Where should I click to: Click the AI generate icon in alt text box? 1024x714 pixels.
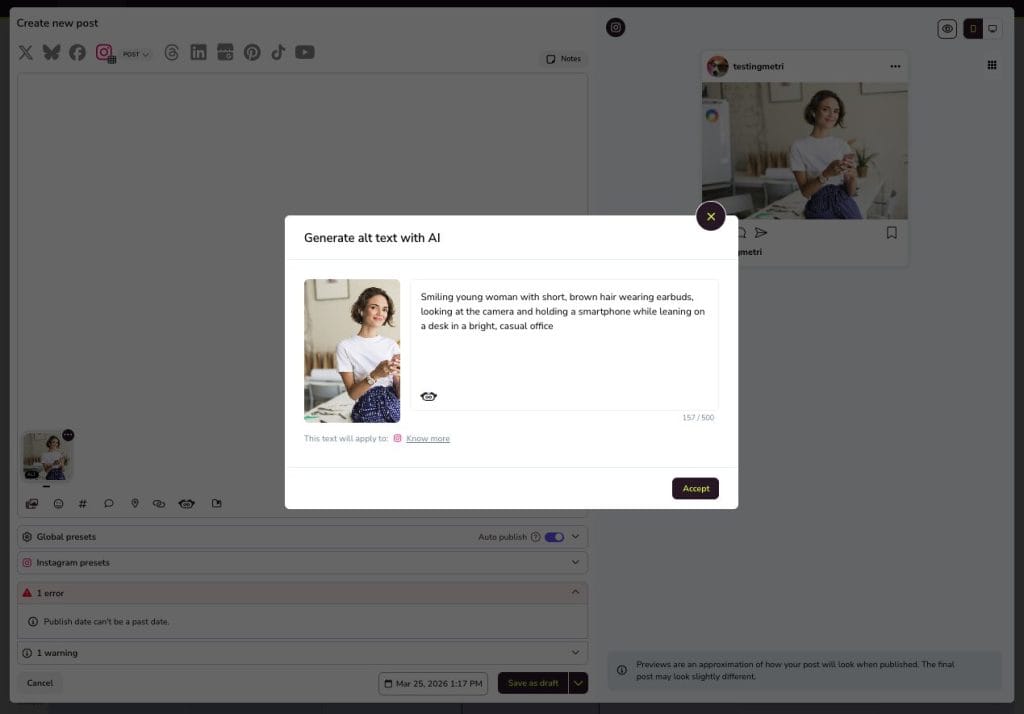point(429,397)
